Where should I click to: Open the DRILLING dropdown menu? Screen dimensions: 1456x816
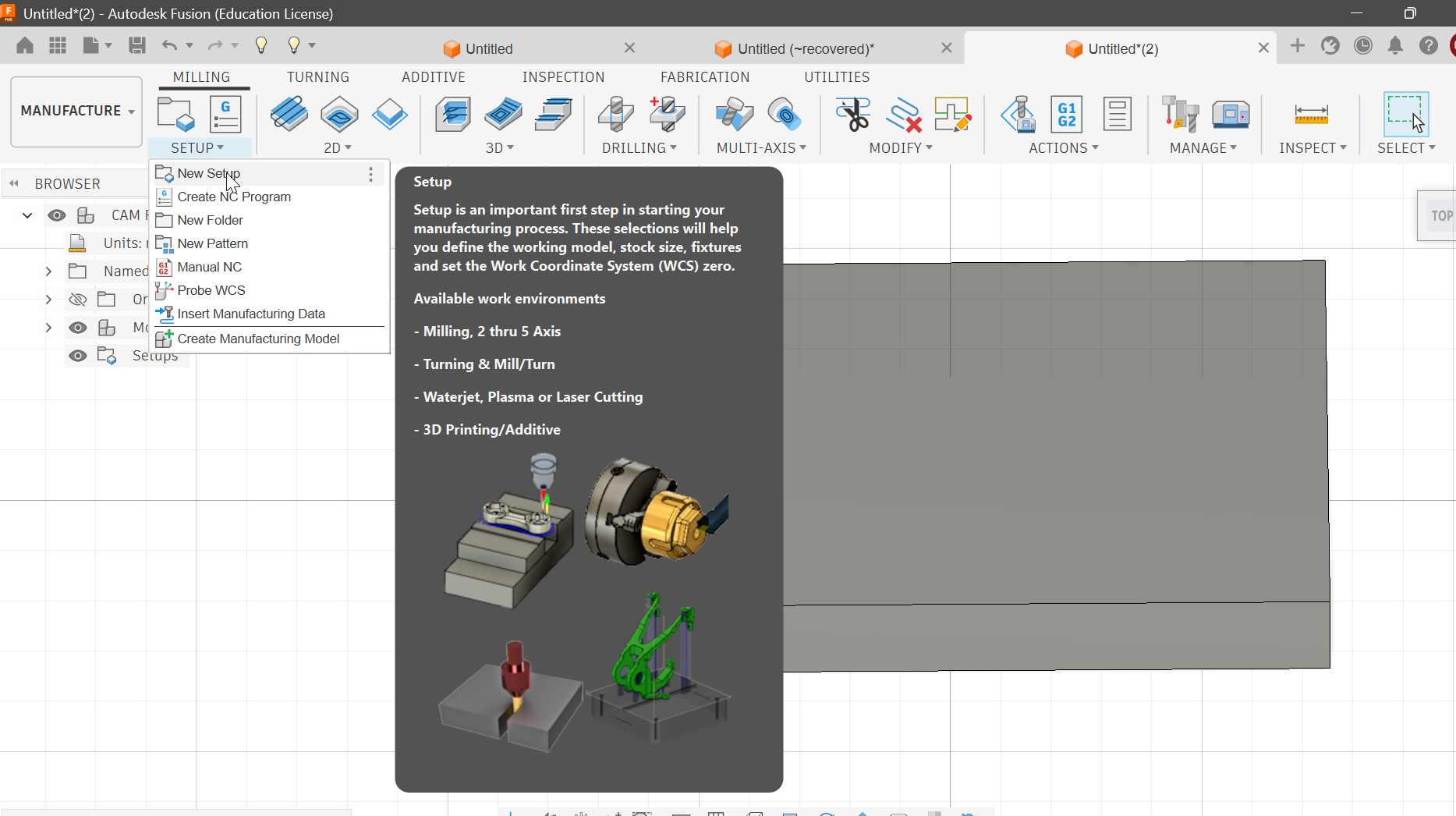click(639, 148)
